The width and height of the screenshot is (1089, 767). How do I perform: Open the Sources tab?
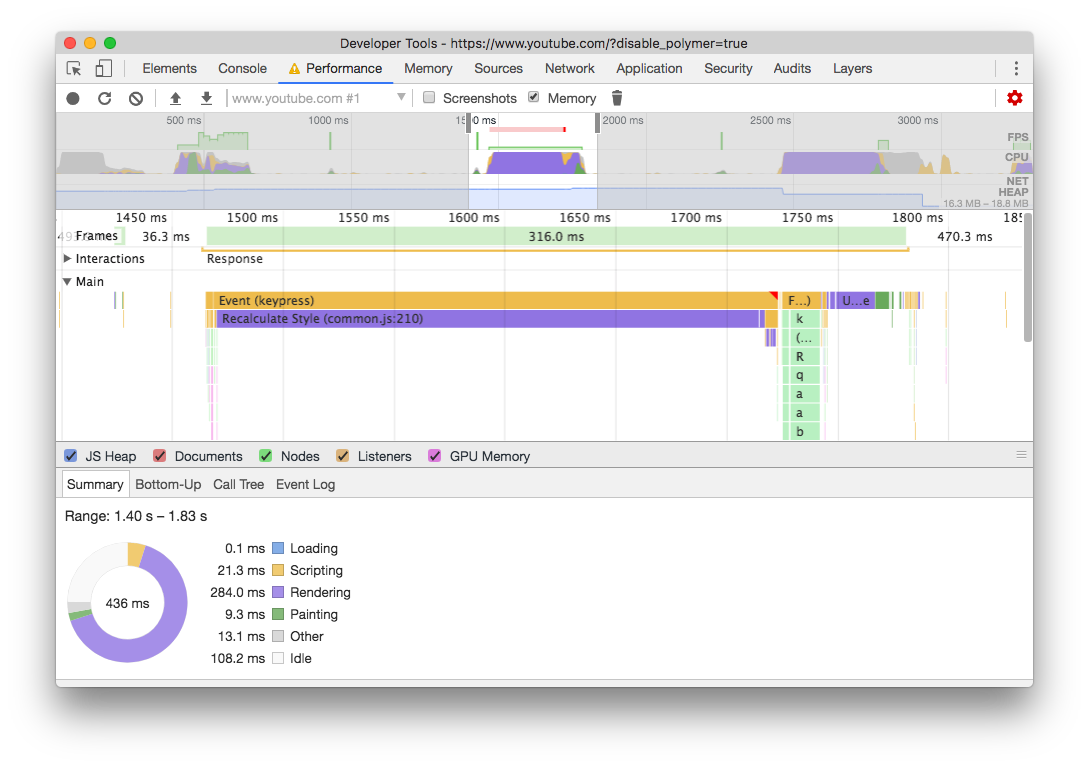pyautogui.click(x=499, y=68)
